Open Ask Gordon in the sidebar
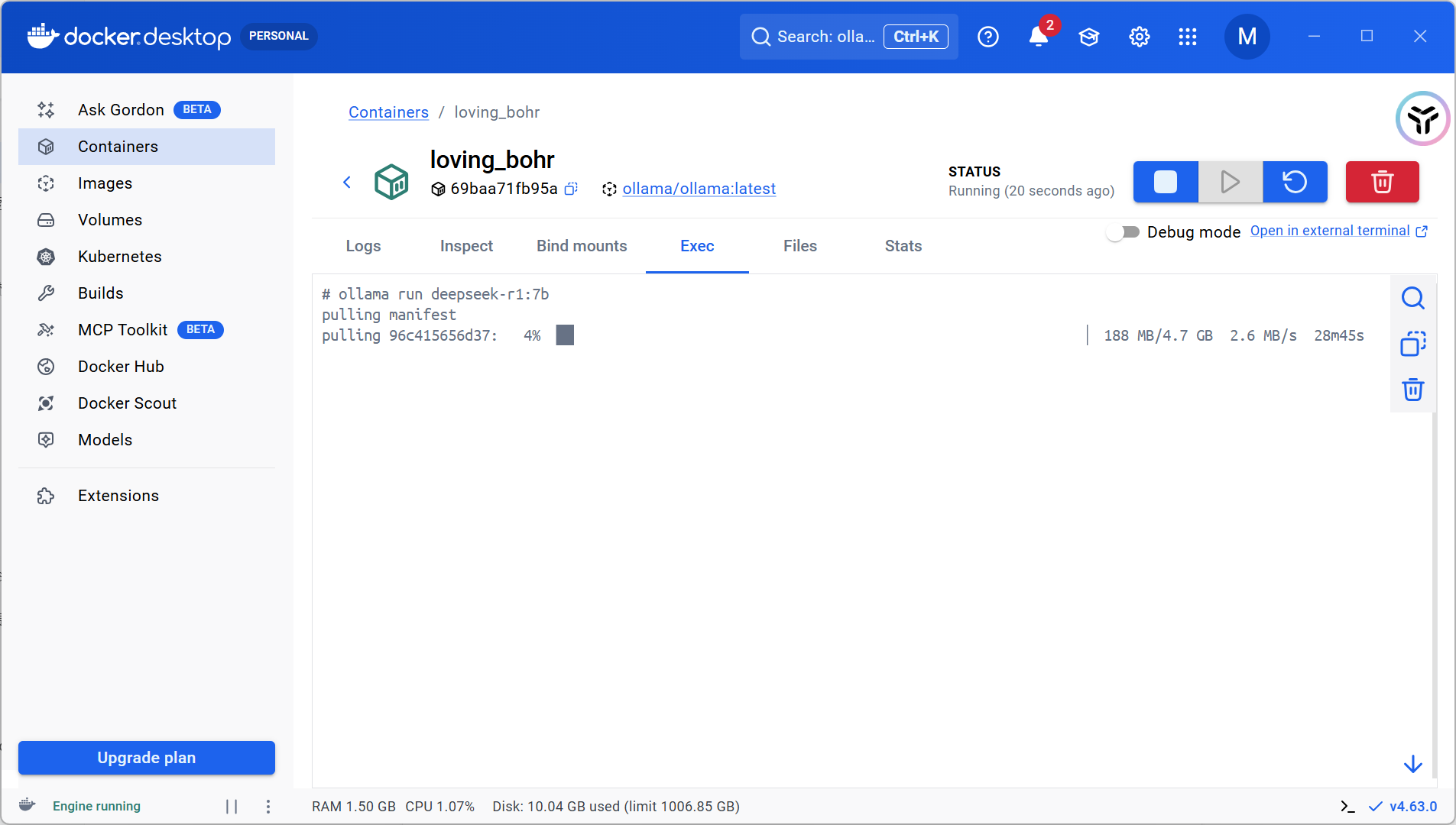 147,110
